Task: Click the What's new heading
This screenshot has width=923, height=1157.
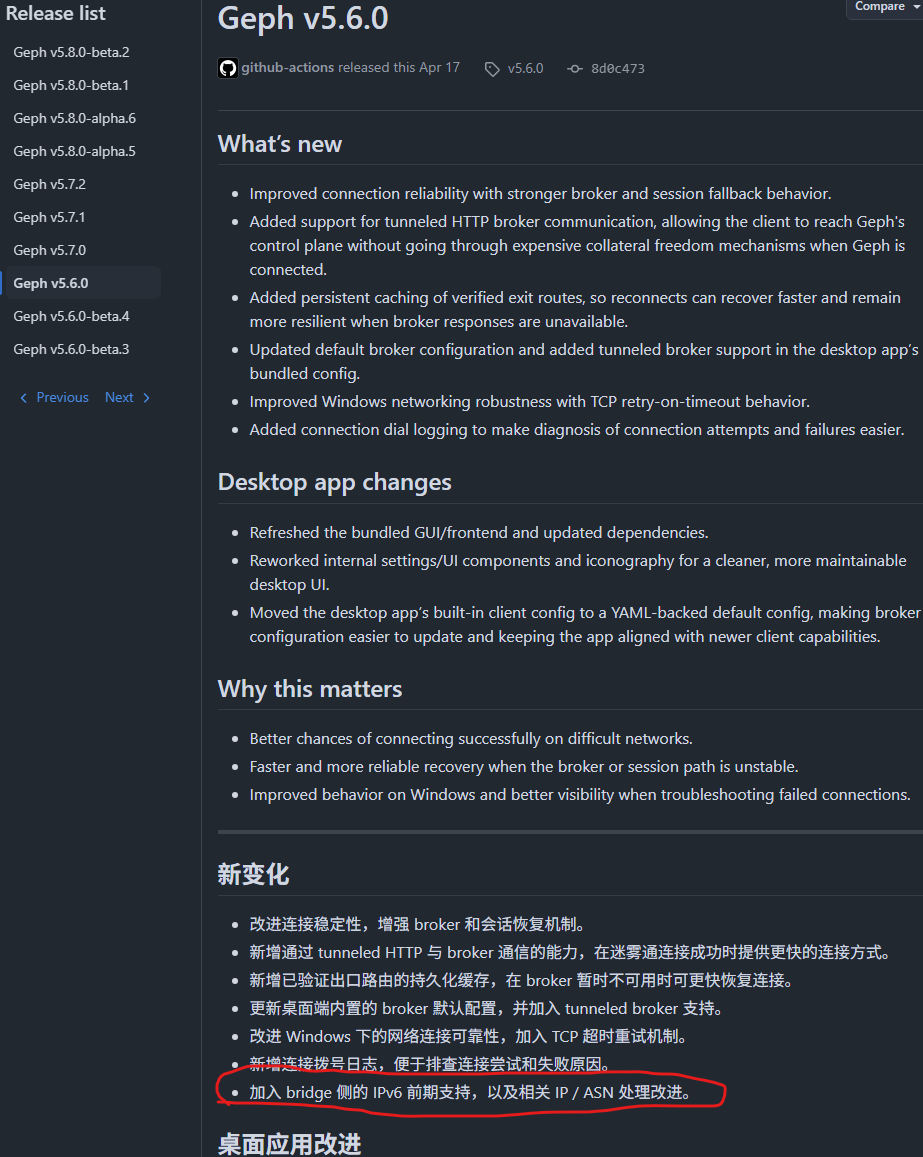Action: click(280, 144)
